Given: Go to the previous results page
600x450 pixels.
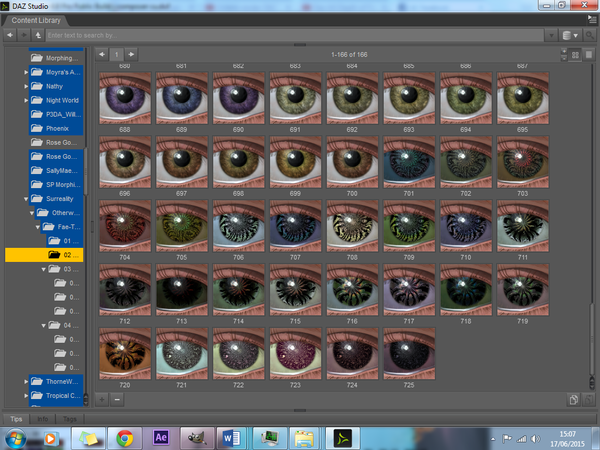Looking at the screenshot, I should point(102,54).
